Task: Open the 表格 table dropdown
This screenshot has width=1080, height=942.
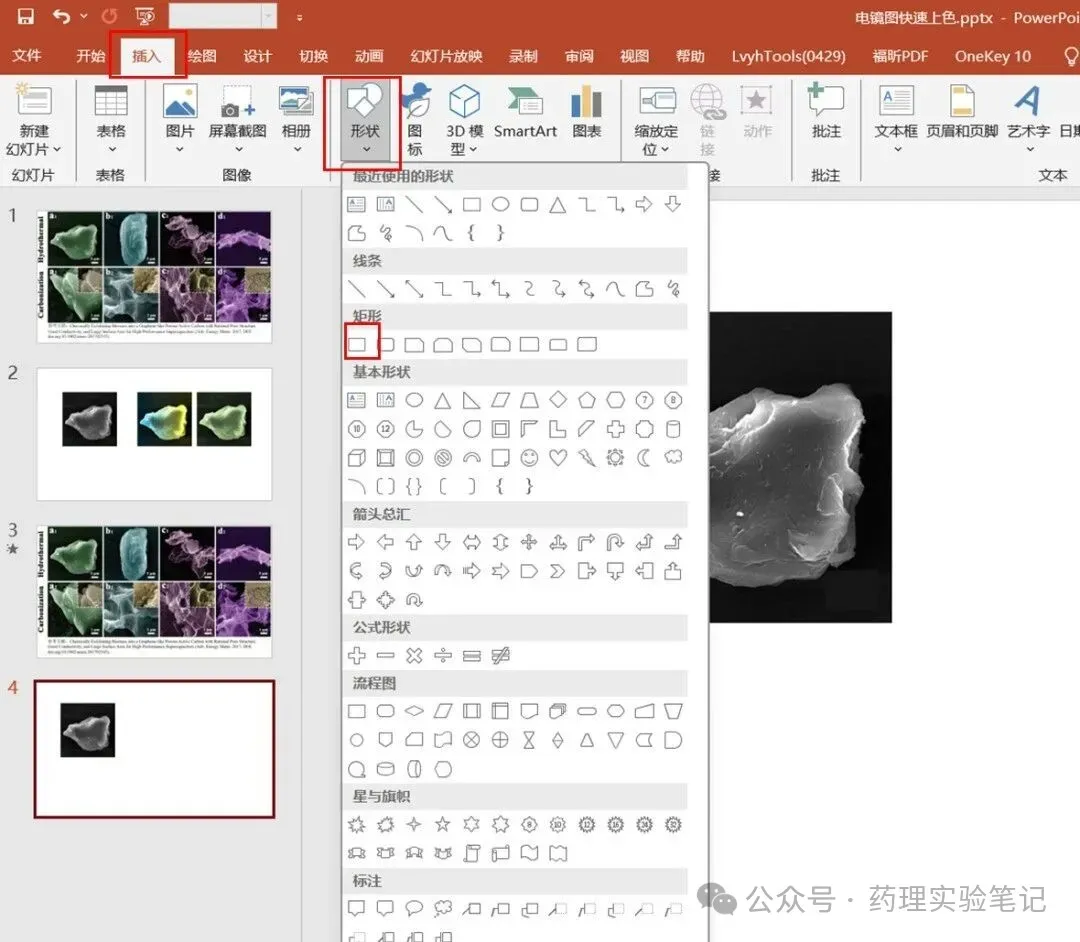Action: pos(111,120)
